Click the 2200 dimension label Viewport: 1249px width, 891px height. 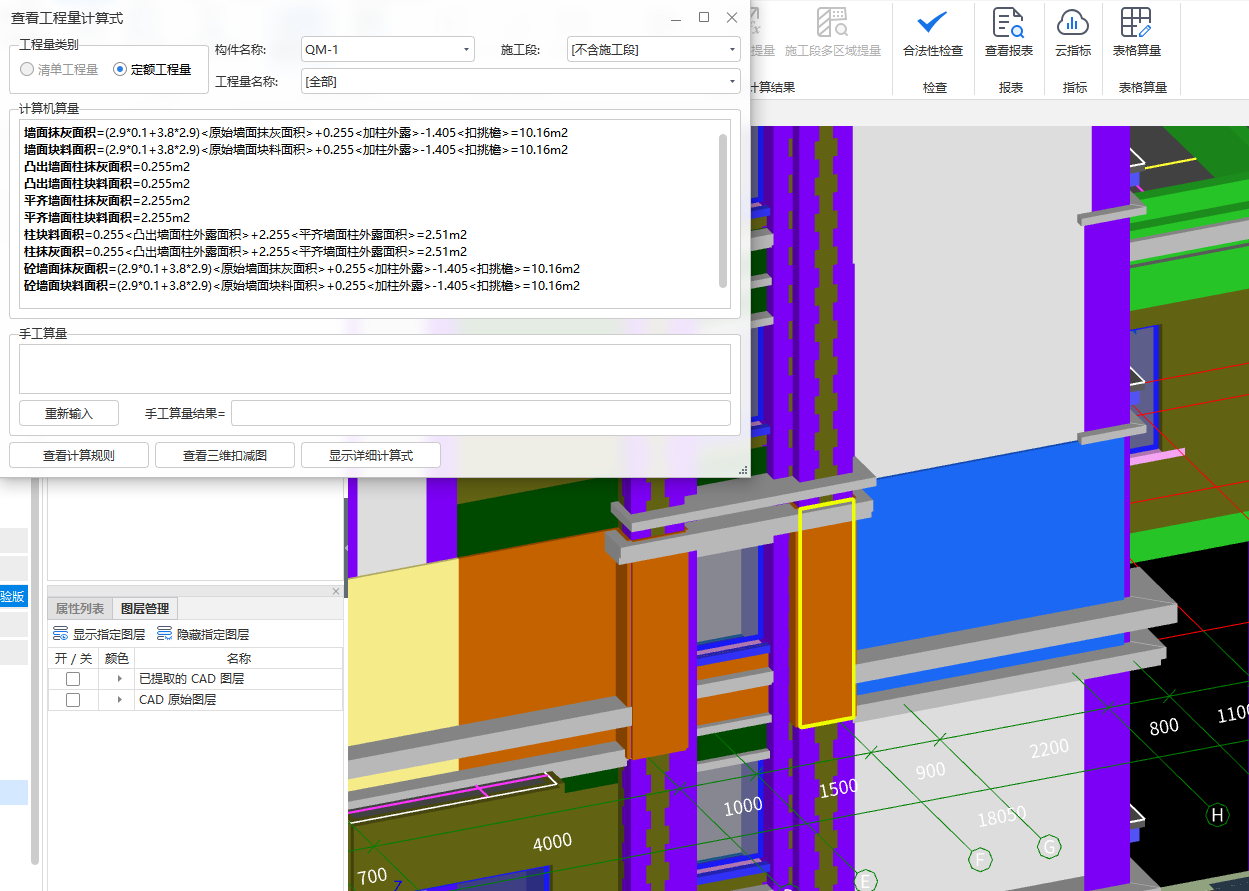click(x=1049, y=749)
